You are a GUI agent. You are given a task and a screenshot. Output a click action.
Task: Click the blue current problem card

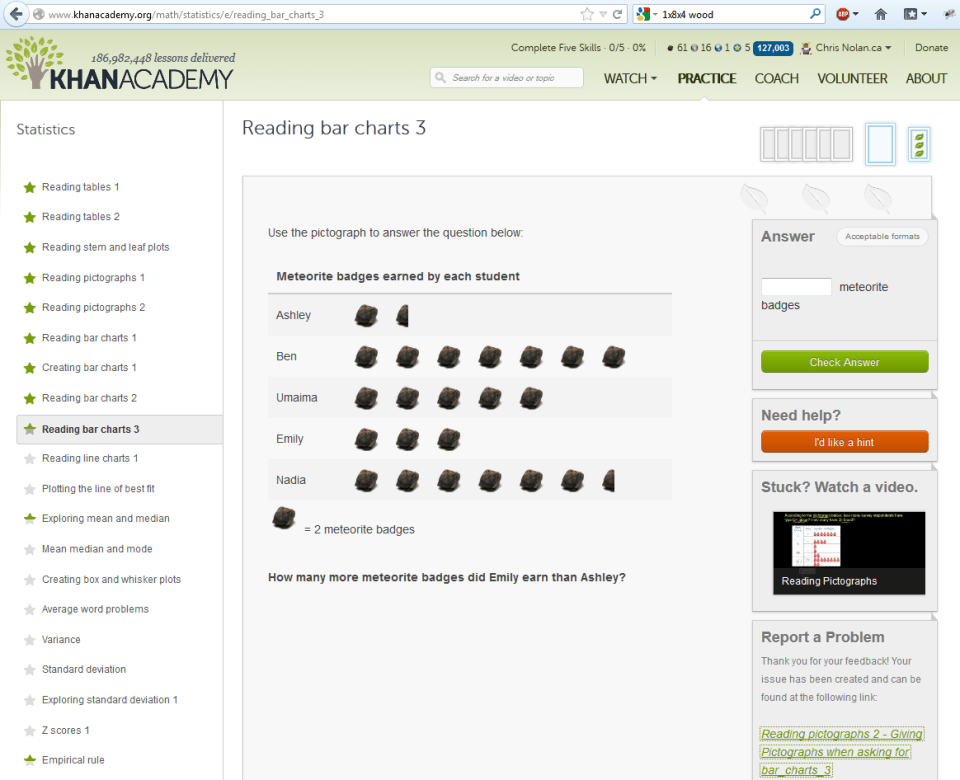pos(880,144)
